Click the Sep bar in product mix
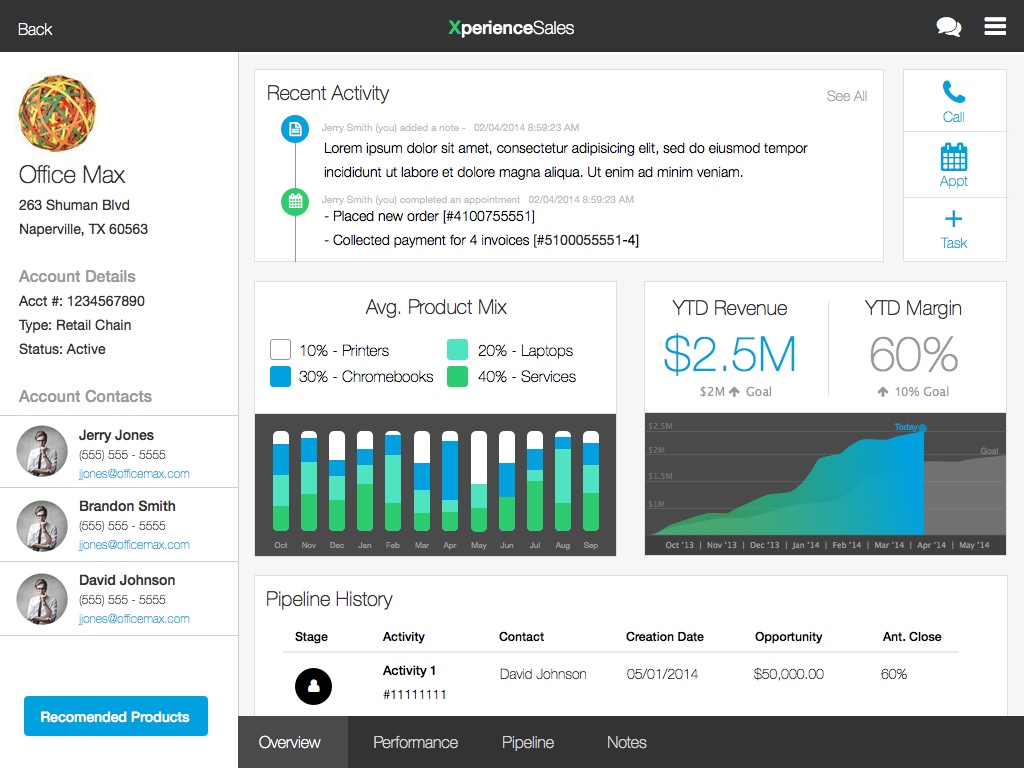1024x768 pixels. pyautogui.click(x=591, y=481)
